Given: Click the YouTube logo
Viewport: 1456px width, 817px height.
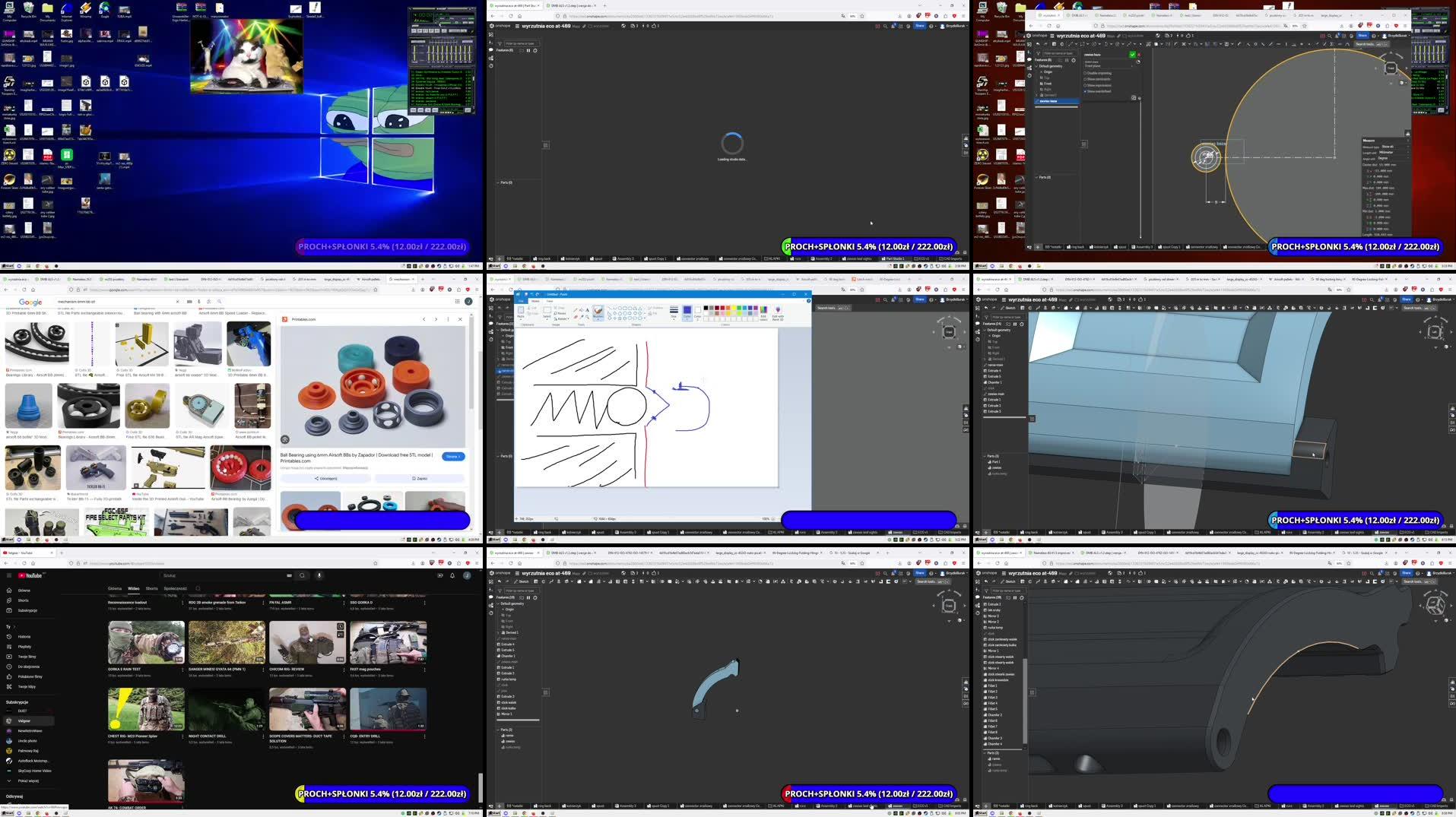Looking at the screenshot, I should [32, 575].
